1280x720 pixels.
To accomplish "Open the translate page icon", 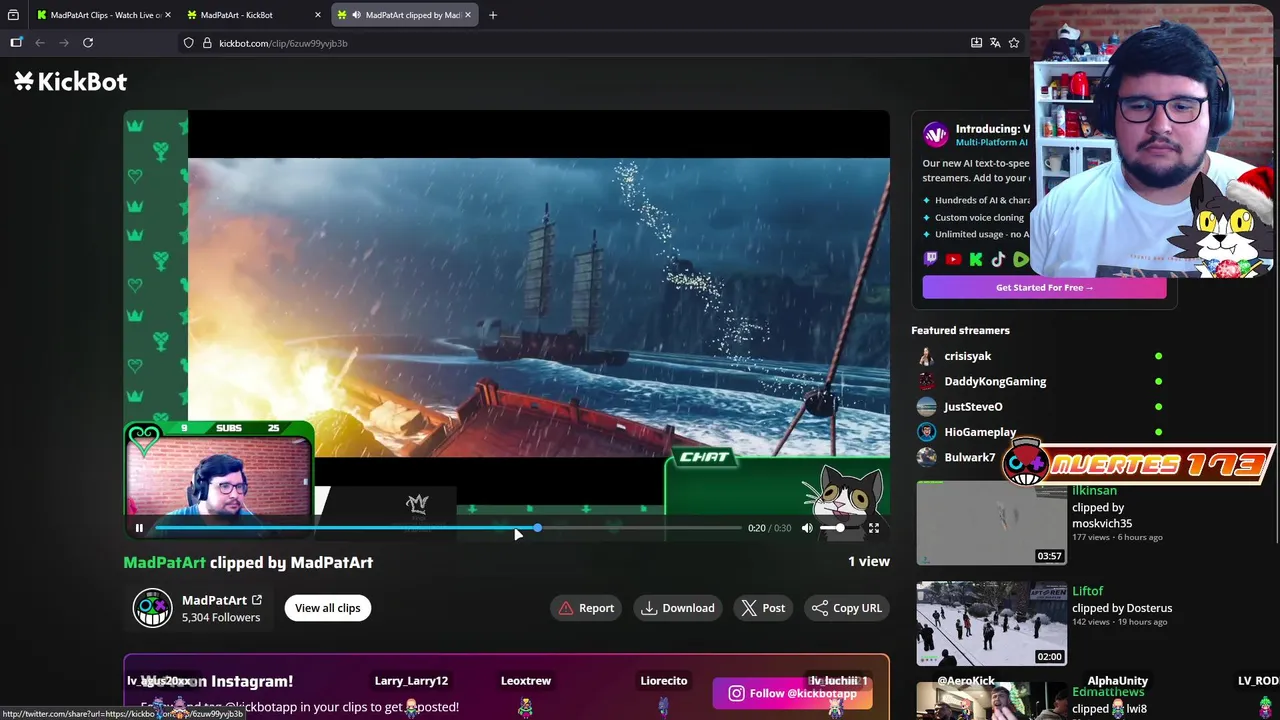I will pos(995,43).
